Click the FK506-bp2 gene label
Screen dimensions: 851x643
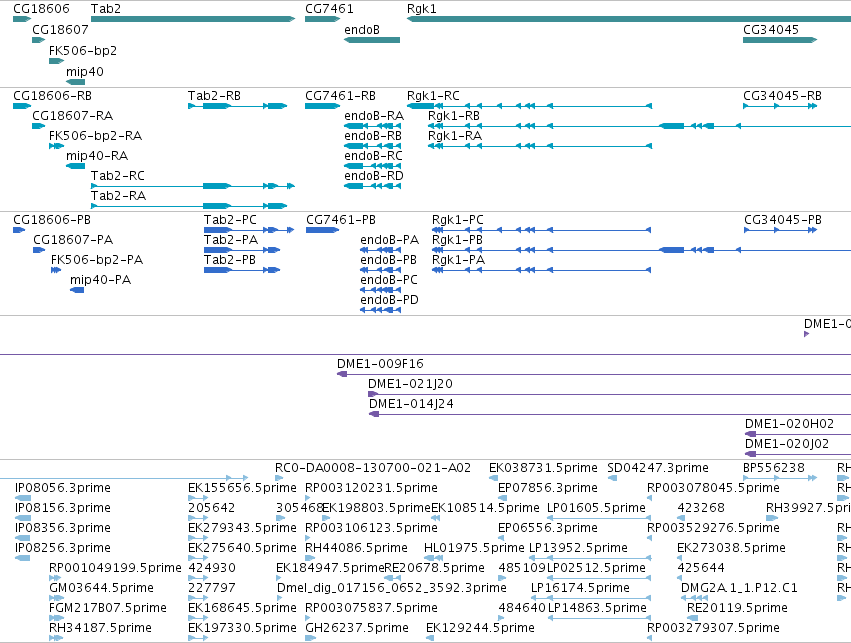(x=83, y=50)
